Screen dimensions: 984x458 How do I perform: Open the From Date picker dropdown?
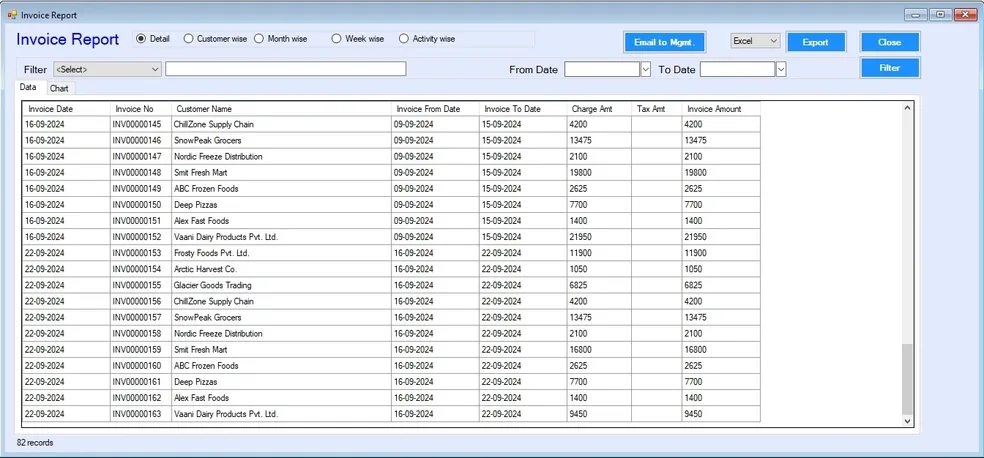(x=645, y=69)
